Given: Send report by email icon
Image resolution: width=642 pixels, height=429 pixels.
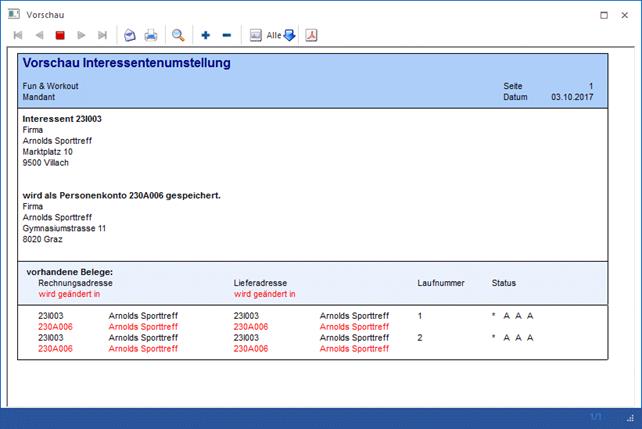Looking at the screenshot, I should (130, 35).
